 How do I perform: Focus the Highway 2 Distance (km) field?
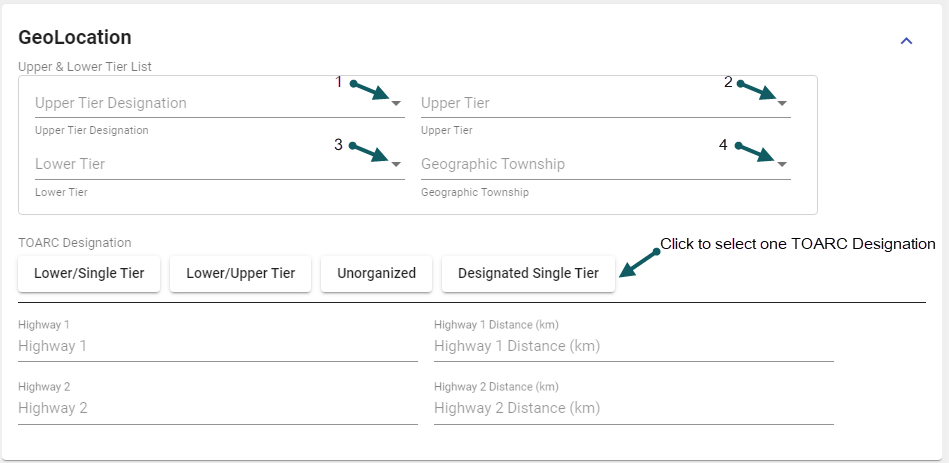tap(633, 408)
